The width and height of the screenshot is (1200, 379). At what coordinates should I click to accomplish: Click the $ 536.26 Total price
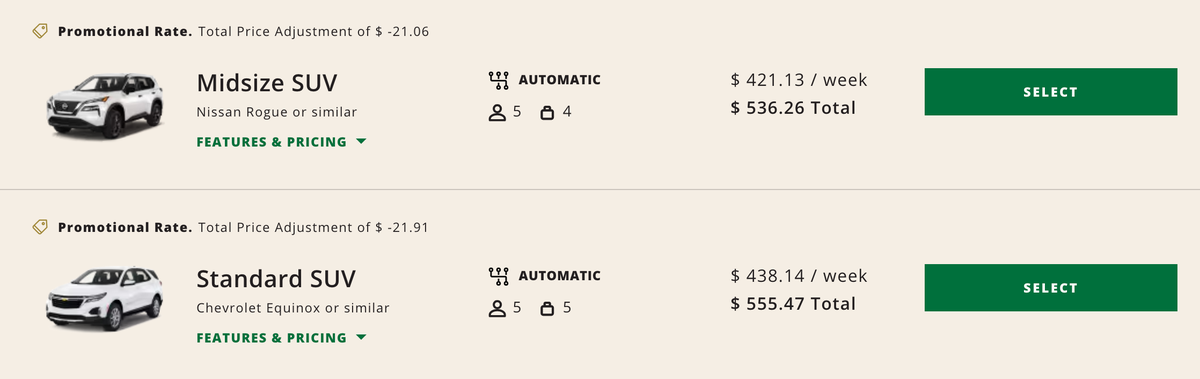pyautogui.click(x=793, y=108)
